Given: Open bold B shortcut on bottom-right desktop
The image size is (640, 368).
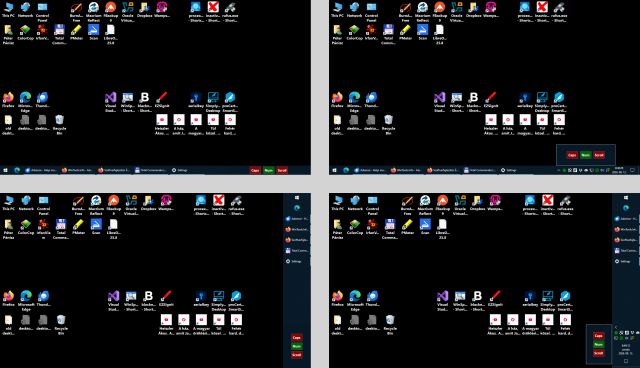Looking at the screenshot, I should tap(477, 301).
